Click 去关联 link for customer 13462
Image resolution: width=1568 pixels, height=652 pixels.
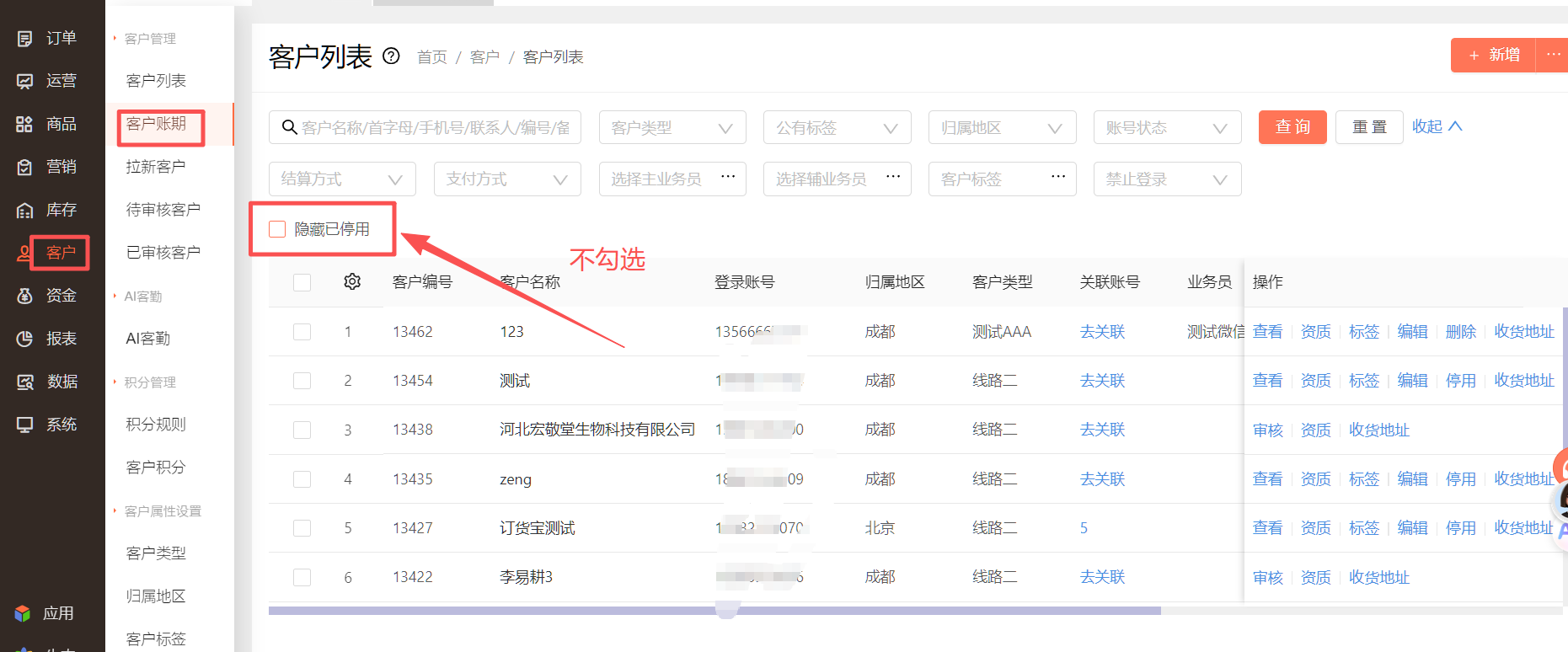click(x=1102, y=332)
